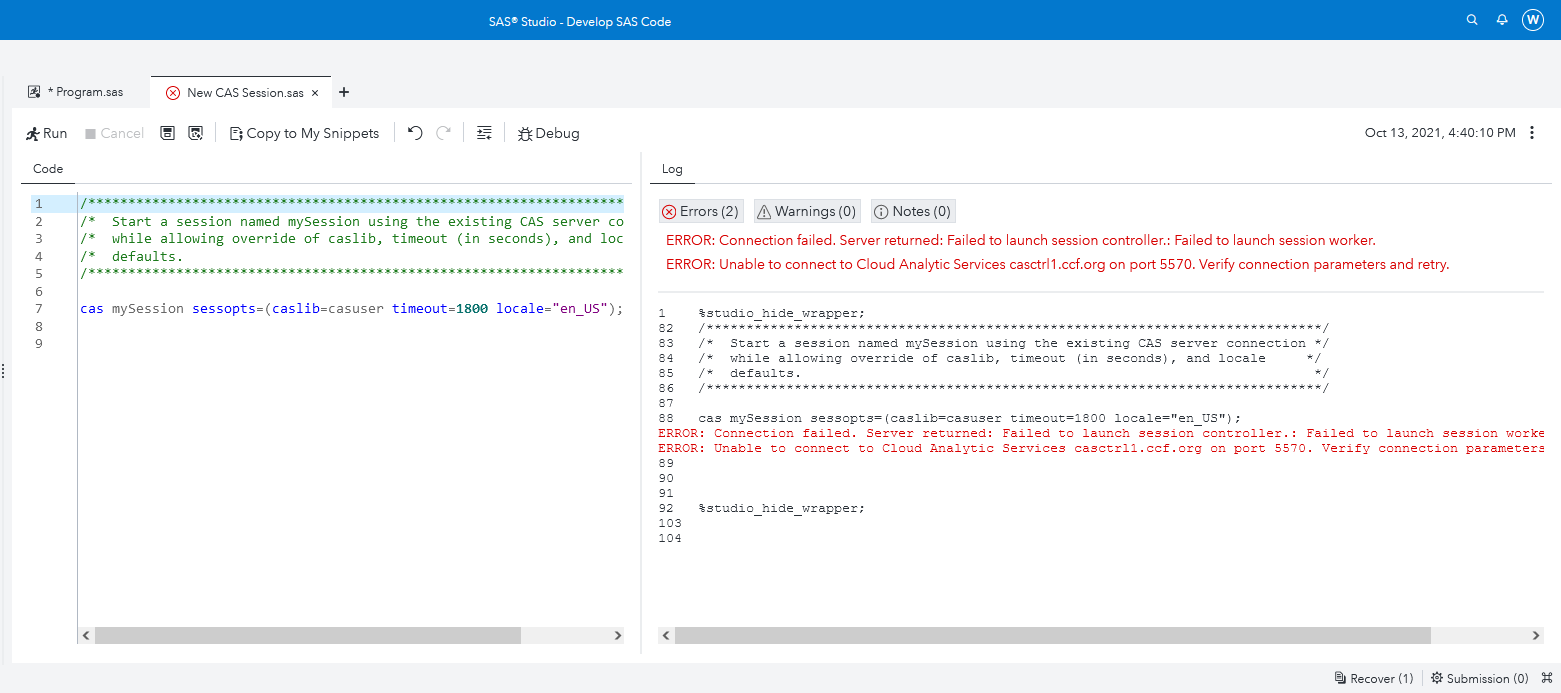The width and height of the screenshot is (1561, 693).
Task: Select the Log tab
Action: point(672,169)
